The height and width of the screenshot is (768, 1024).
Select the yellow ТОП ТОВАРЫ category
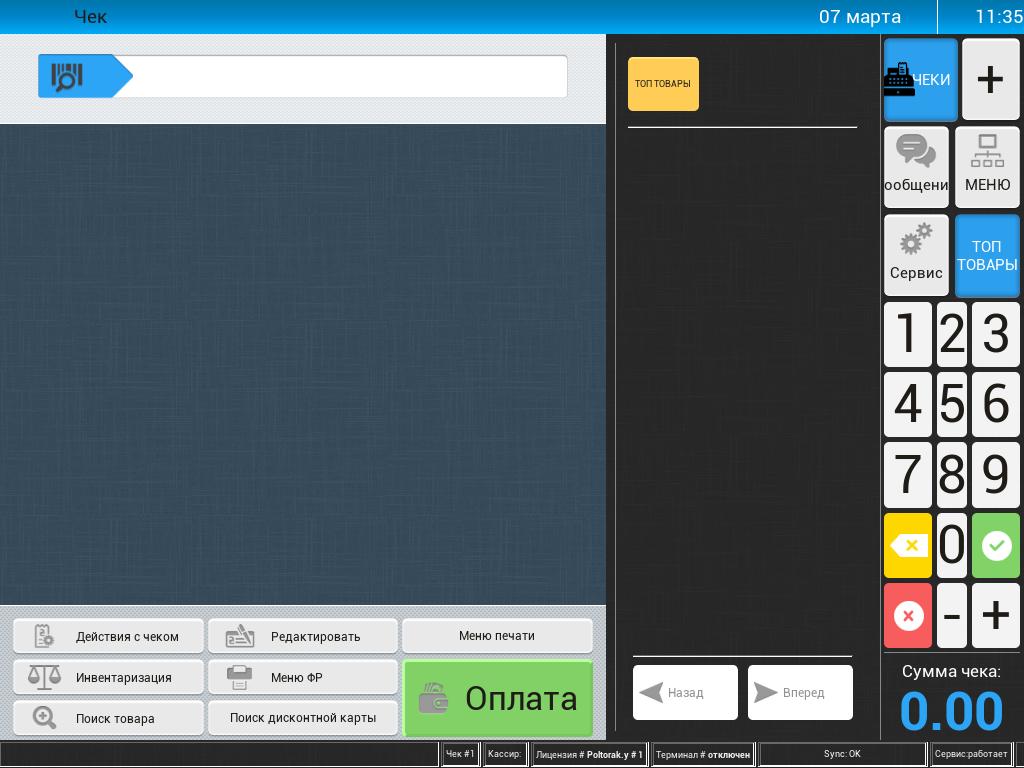(663, 84)
